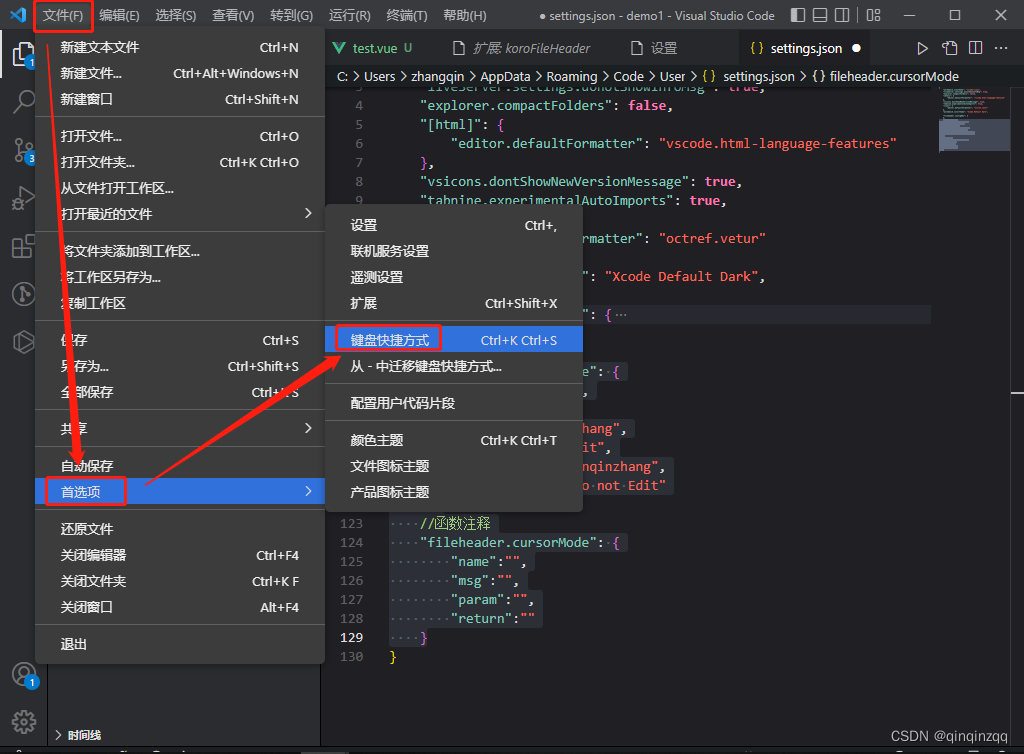Choose 新建窗口 menu entry

tap(180, 99)
